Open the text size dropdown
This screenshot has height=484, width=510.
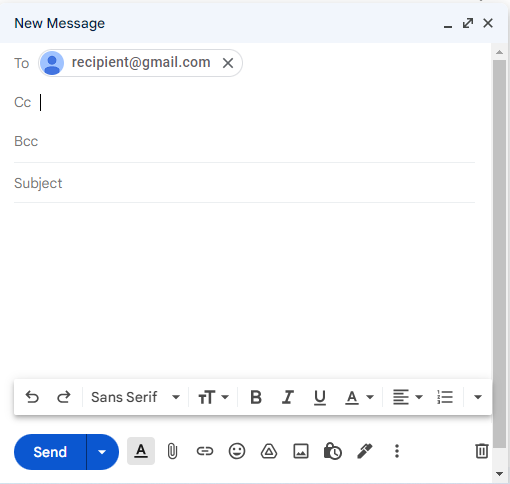pos(213,397)
